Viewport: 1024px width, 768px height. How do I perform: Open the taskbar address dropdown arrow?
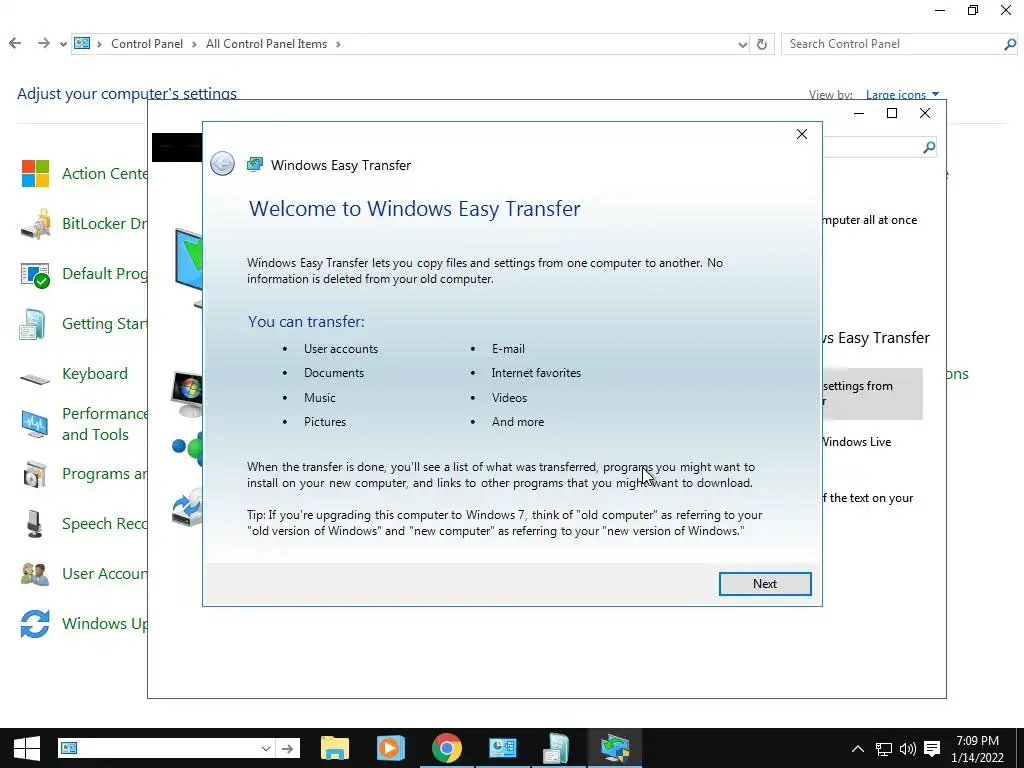(x=266, y=748)
